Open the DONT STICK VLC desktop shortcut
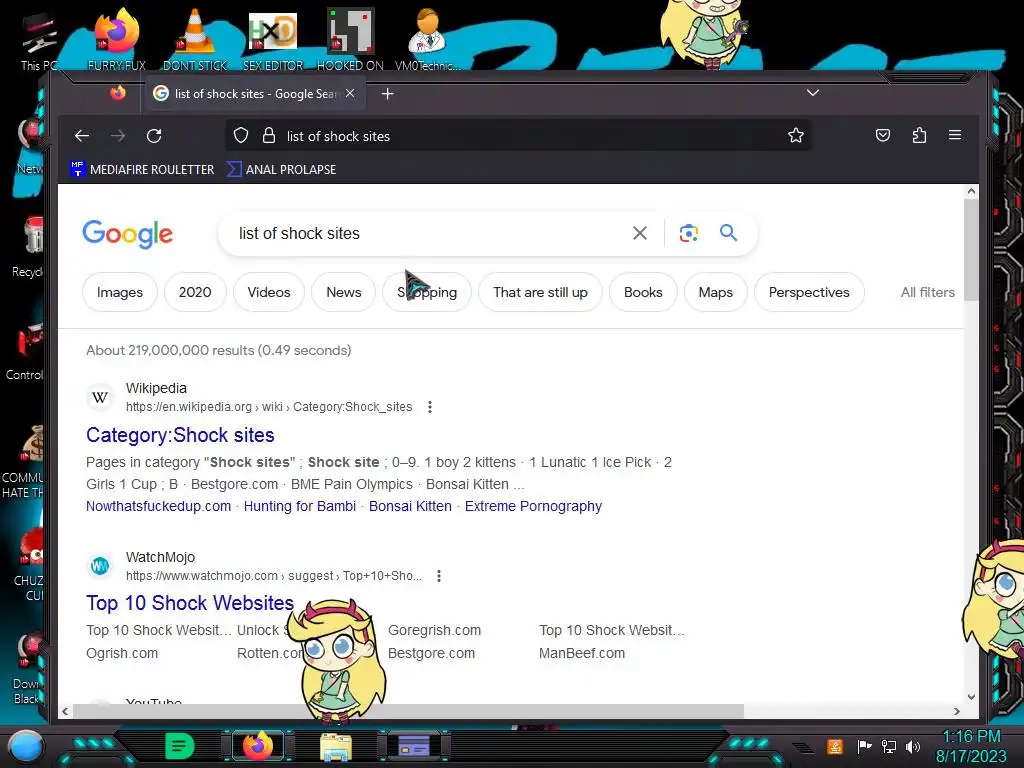This screenshot has height=768, width=1024. [195, 39]
